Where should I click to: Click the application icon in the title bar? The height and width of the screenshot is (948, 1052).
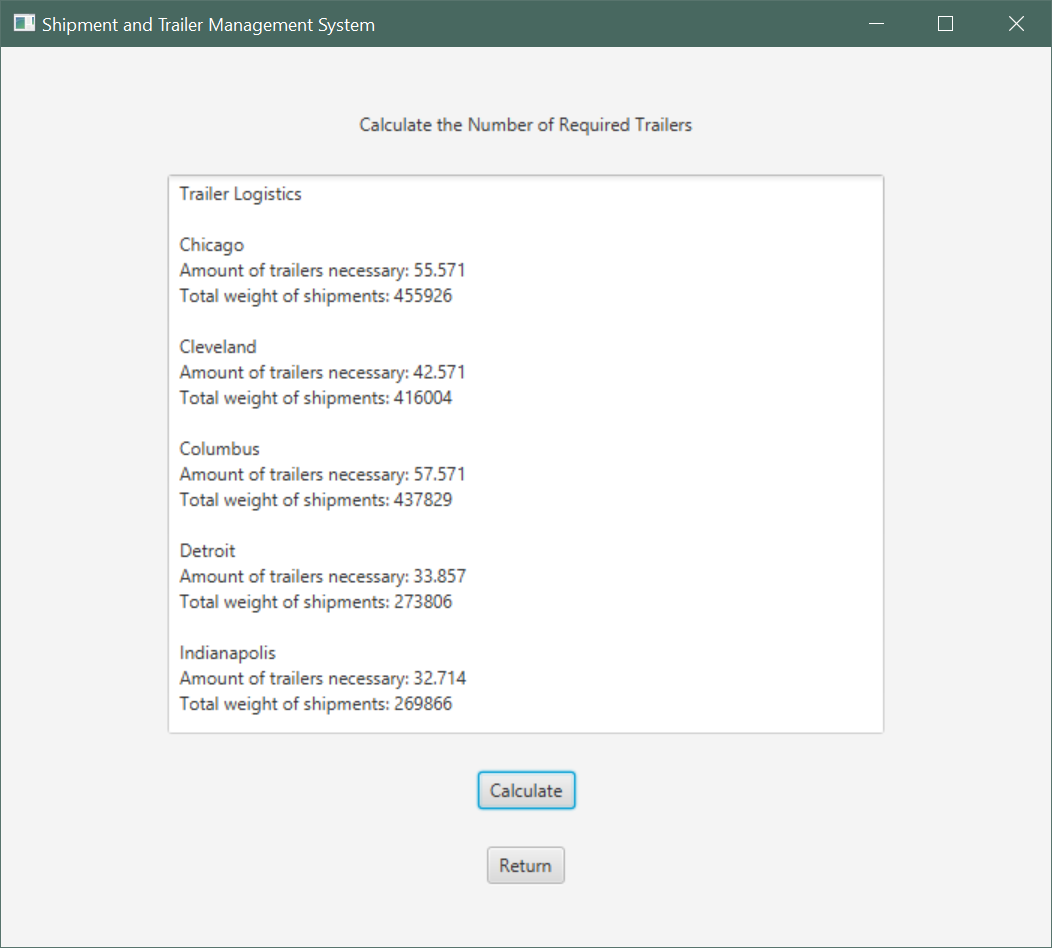(24, 24)
